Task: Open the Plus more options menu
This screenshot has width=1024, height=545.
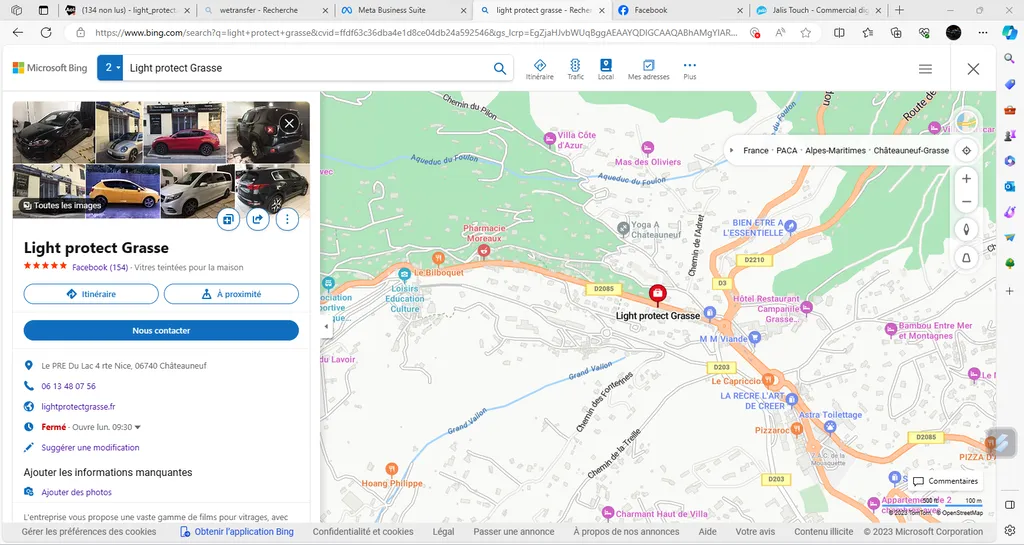Action: tap(689, 69)
